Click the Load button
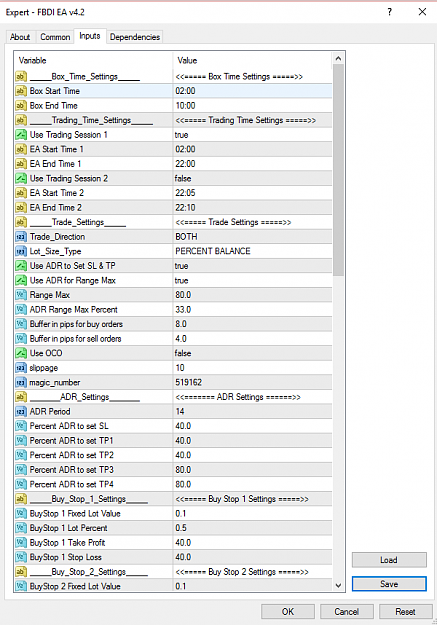The image size is (437, 625). [x=389, y=560]
